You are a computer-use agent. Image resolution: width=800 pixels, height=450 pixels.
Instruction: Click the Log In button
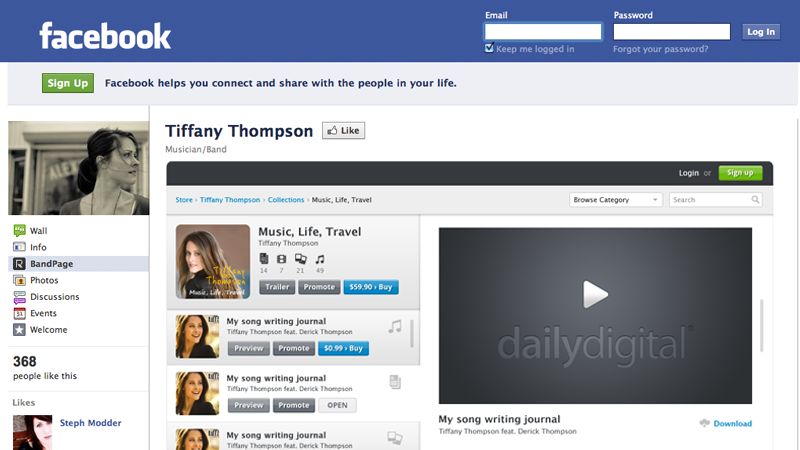point(761,32)
